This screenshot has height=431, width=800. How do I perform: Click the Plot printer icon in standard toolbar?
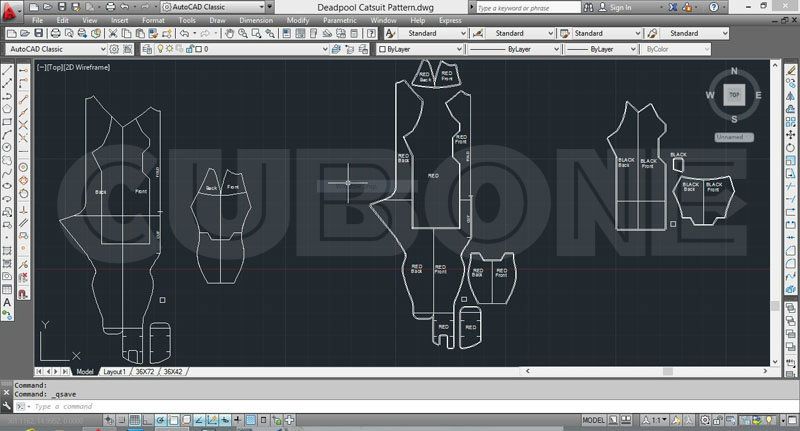click(55, 34)
